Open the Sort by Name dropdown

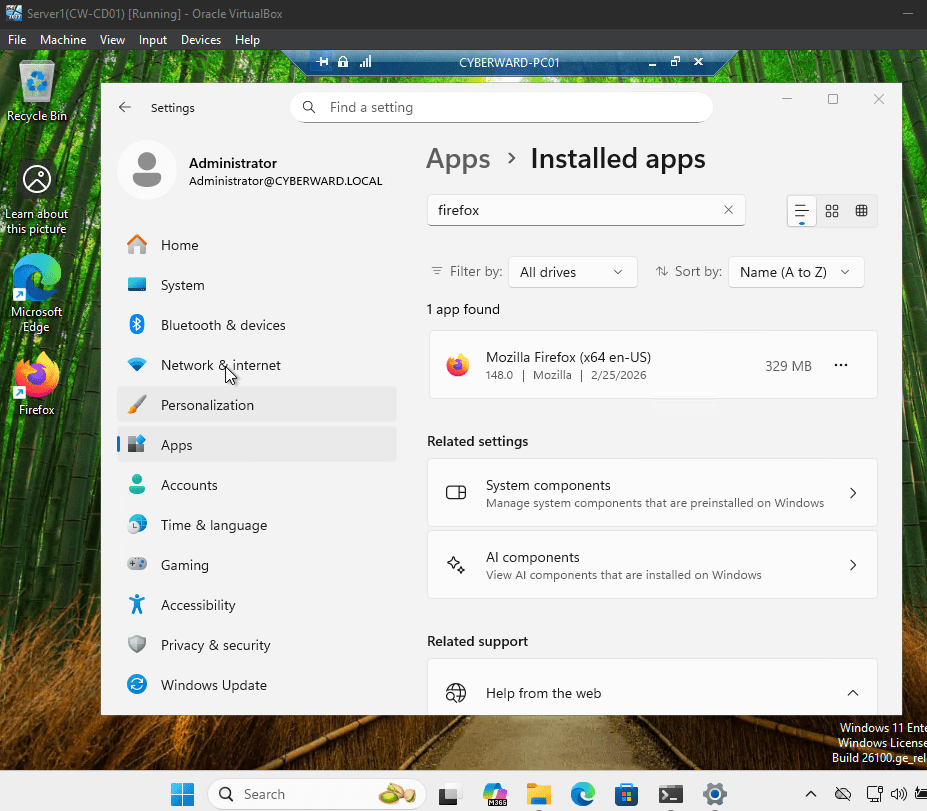pos(796,272)
